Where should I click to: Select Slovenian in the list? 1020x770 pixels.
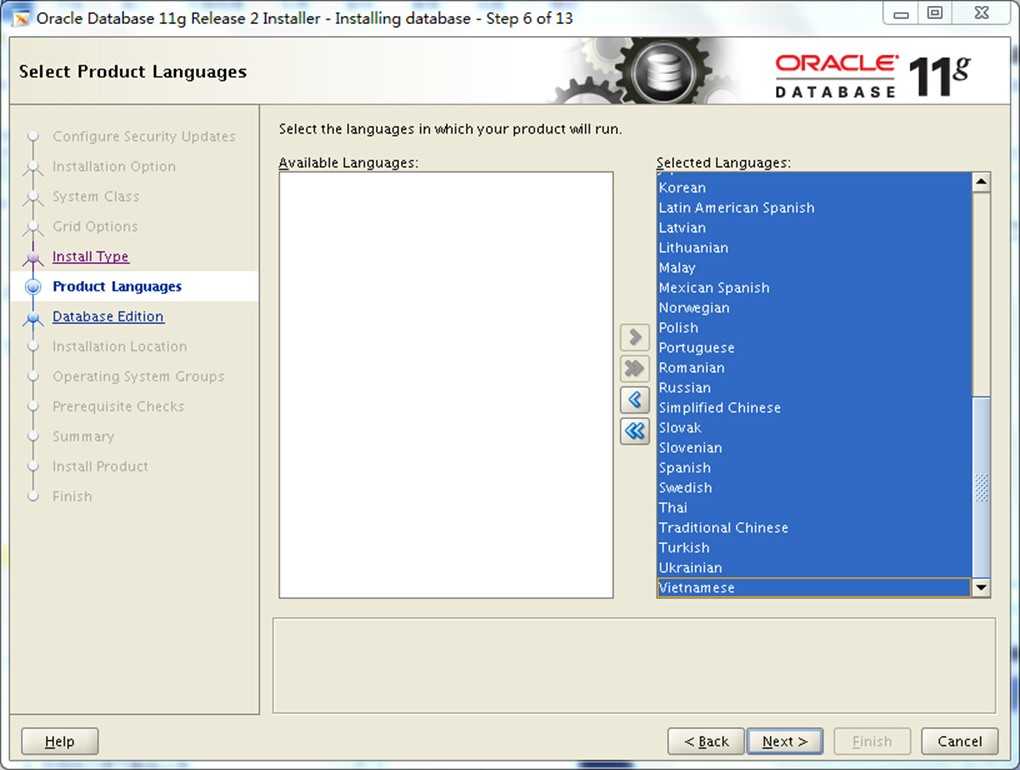814,447
